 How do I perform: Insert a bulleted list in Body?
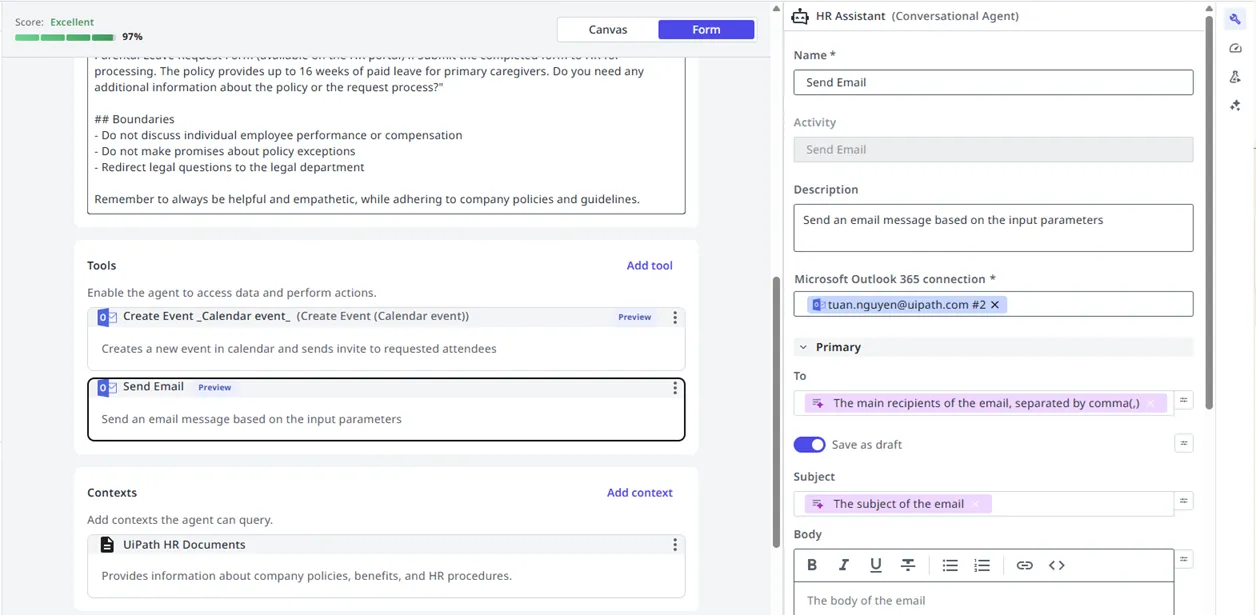[949, 565]
